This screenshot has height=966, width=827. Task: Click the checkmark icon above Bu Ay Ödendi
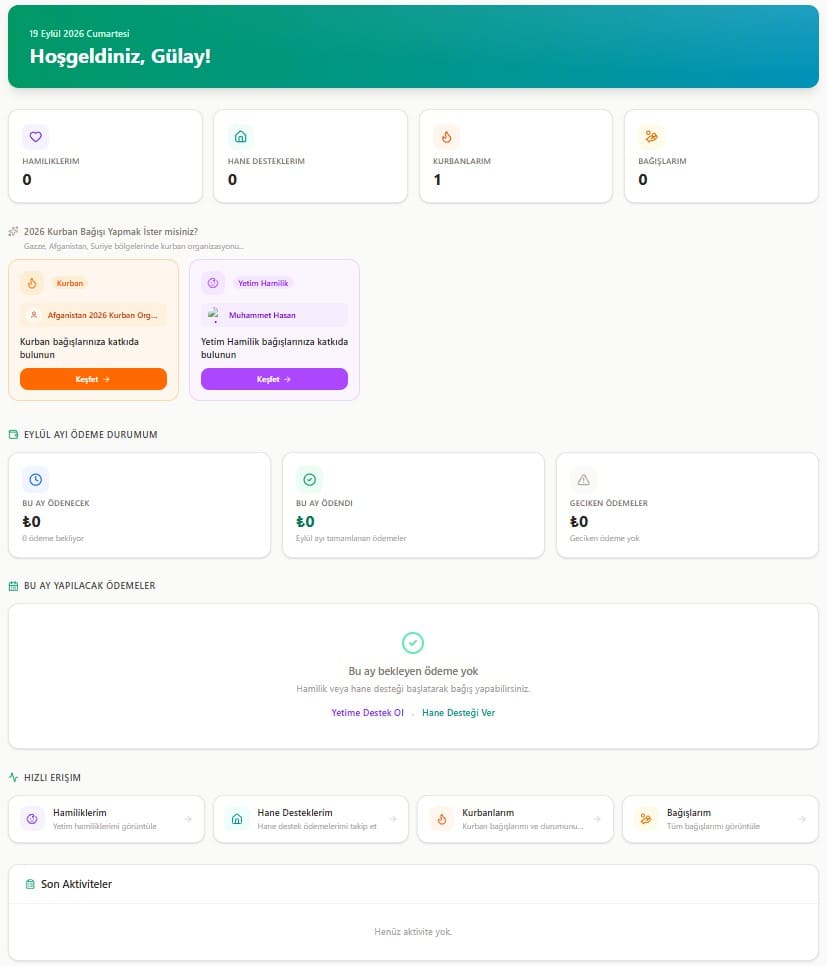point(309,479)
